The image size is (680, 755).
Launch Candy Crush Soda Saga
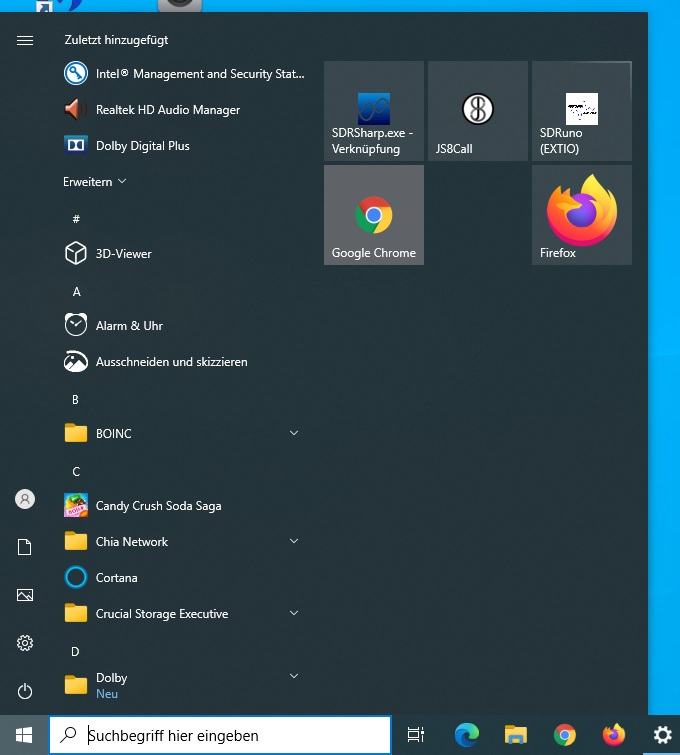[x=143, y=506]
